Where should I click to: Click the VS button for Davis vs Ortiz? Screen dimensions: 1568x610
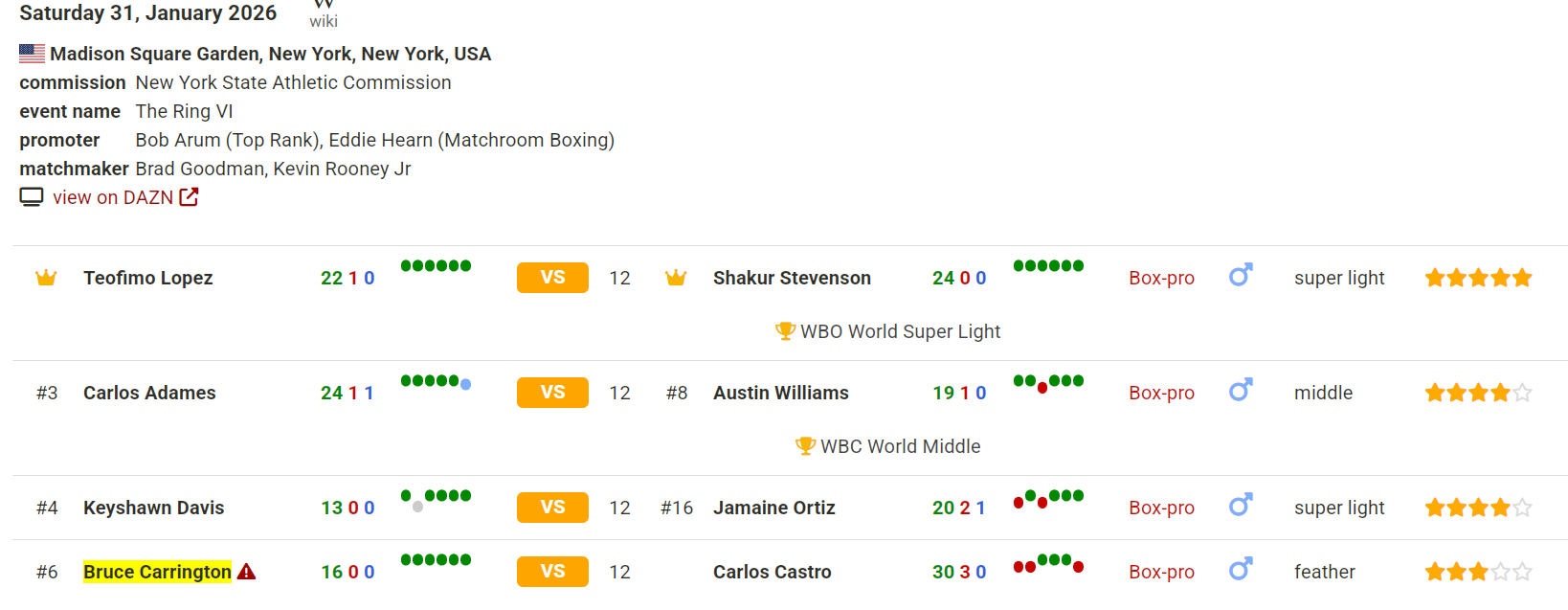coord(552,508)
